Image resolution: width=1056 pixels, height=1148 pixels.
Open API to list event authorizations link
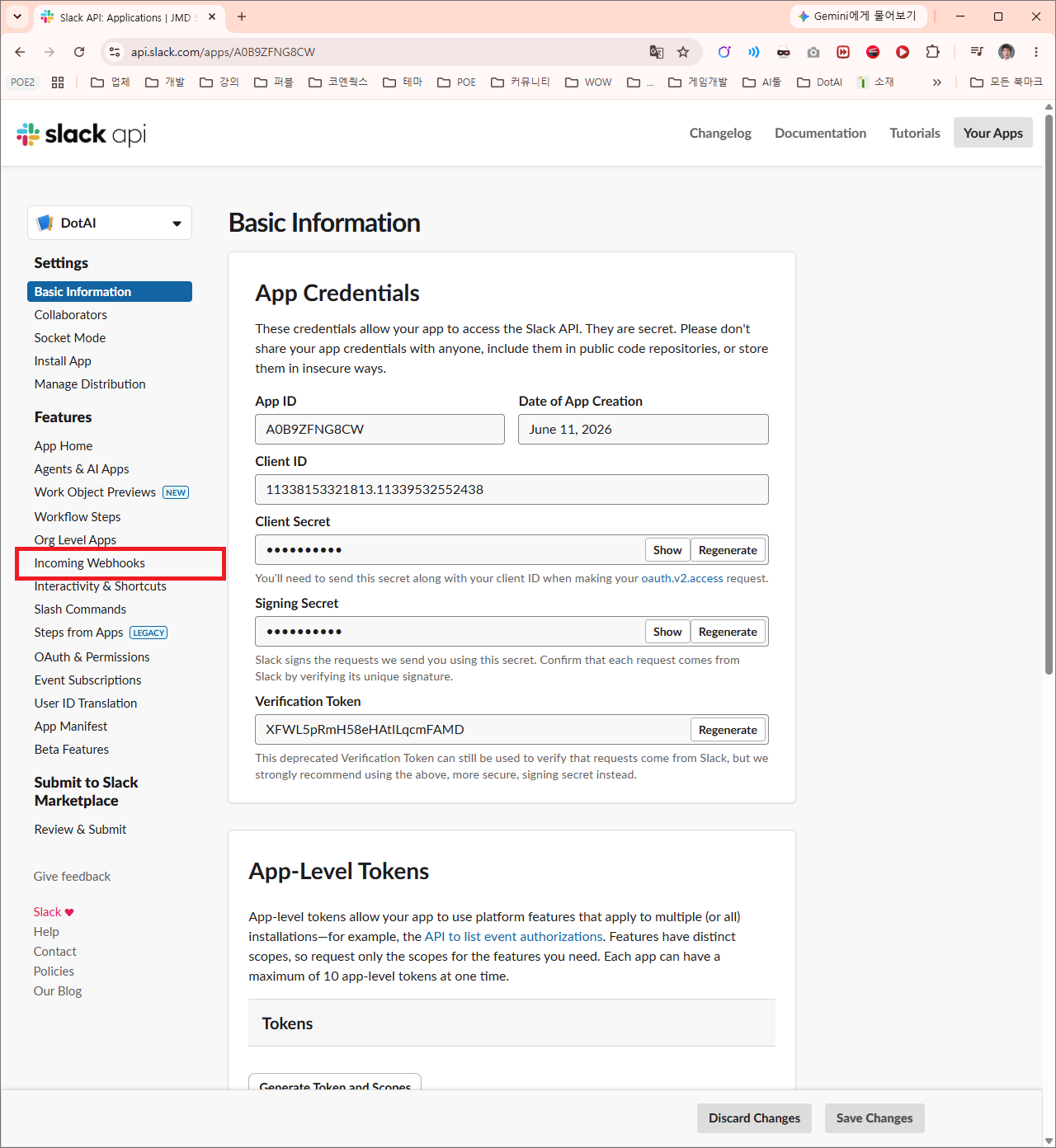[513, 937]
